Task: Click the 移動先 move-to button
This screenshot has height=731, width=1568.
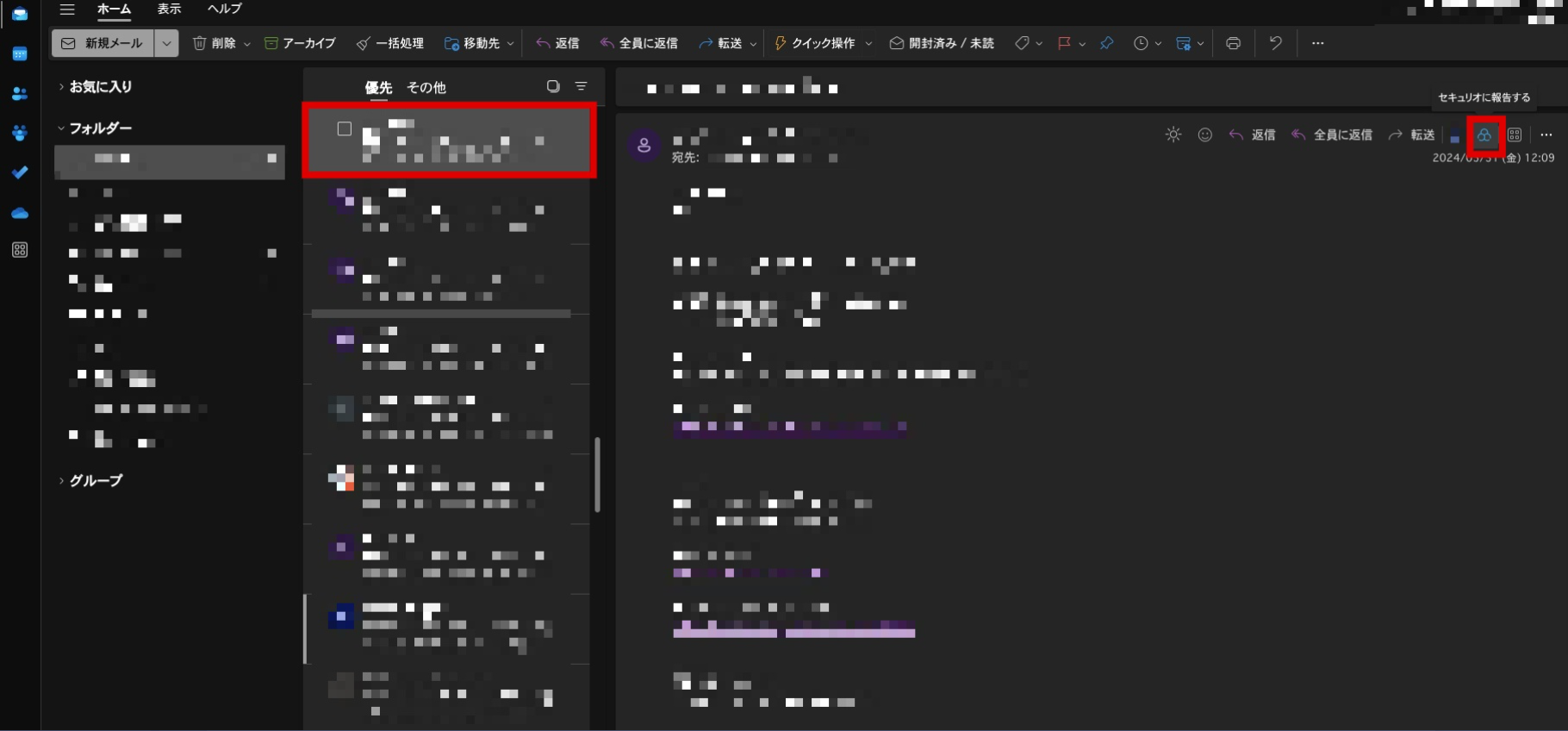Action: [x=472, y=43]
